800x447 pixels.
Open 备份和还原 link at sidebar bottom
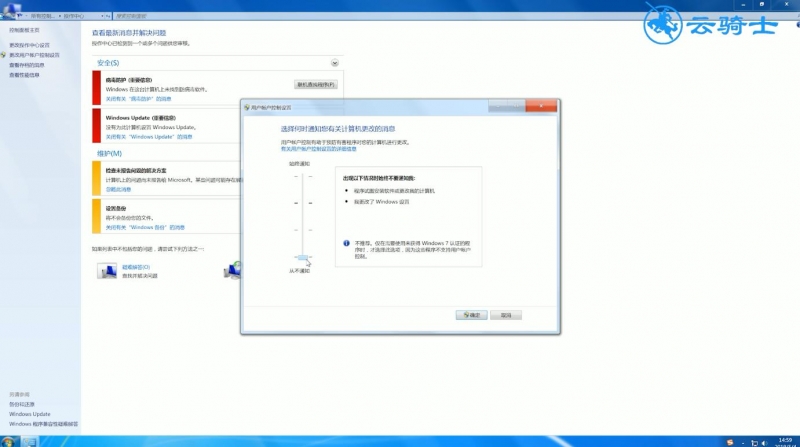21,404
